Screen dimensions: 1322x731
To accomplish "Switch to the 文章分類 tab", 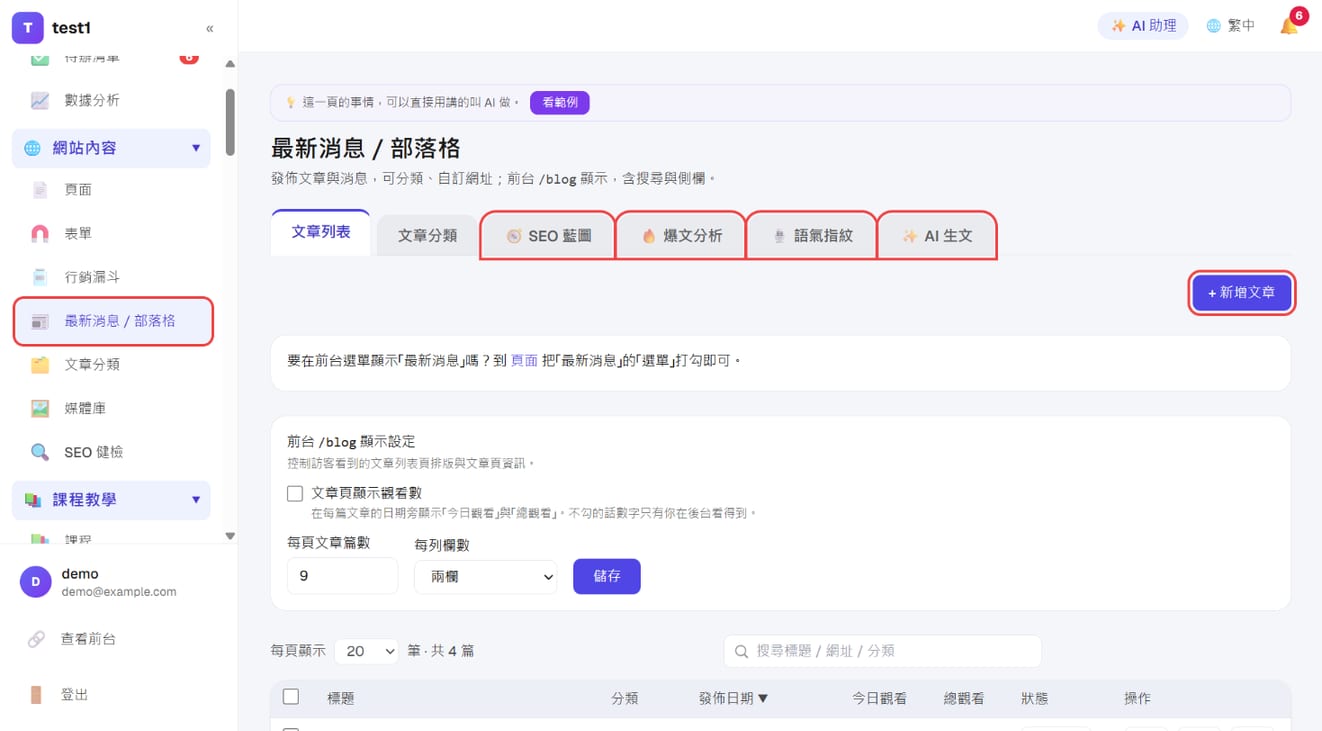I will coord(427,236).
